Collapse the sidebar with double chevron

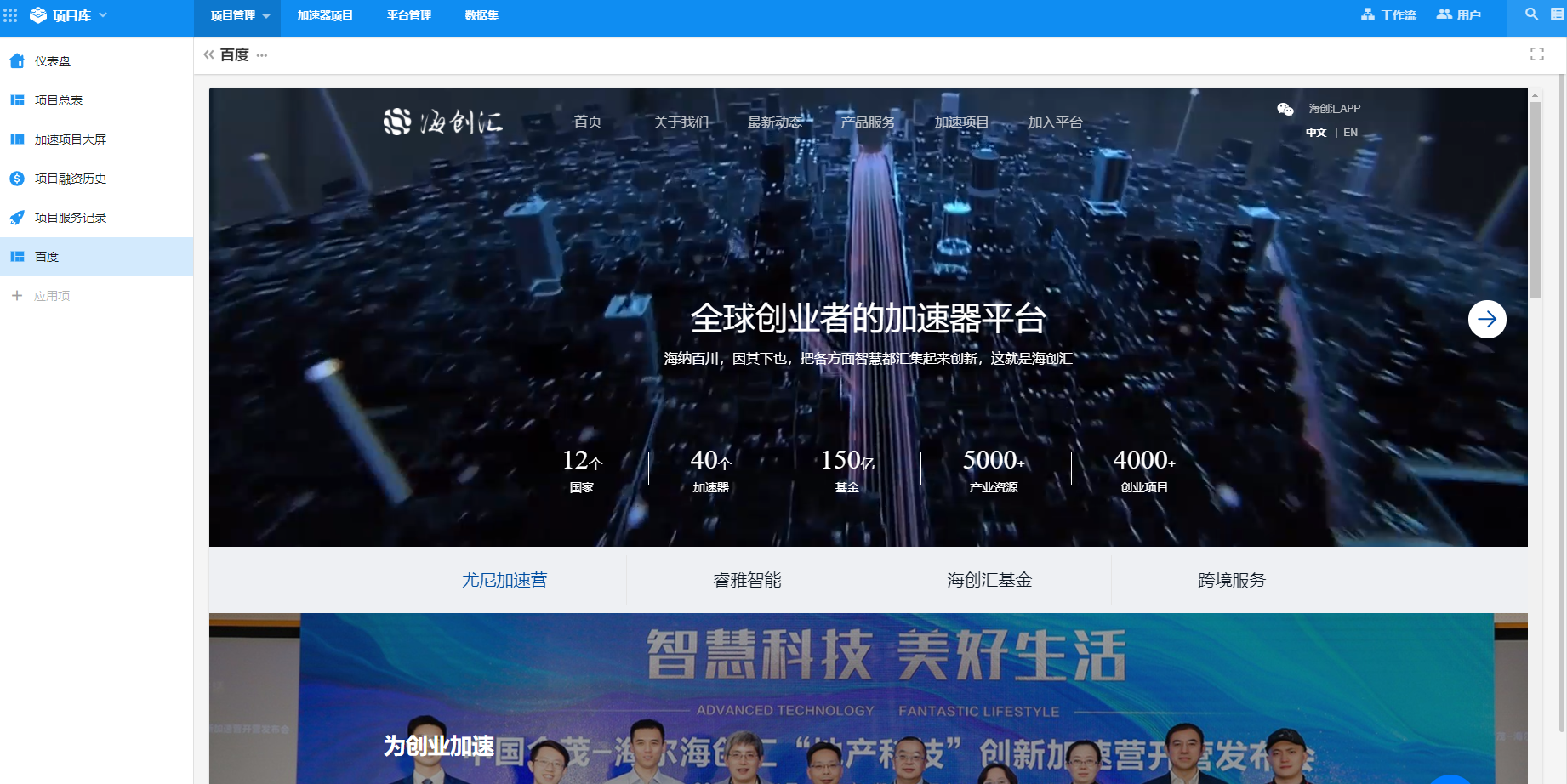click(208, 54)
